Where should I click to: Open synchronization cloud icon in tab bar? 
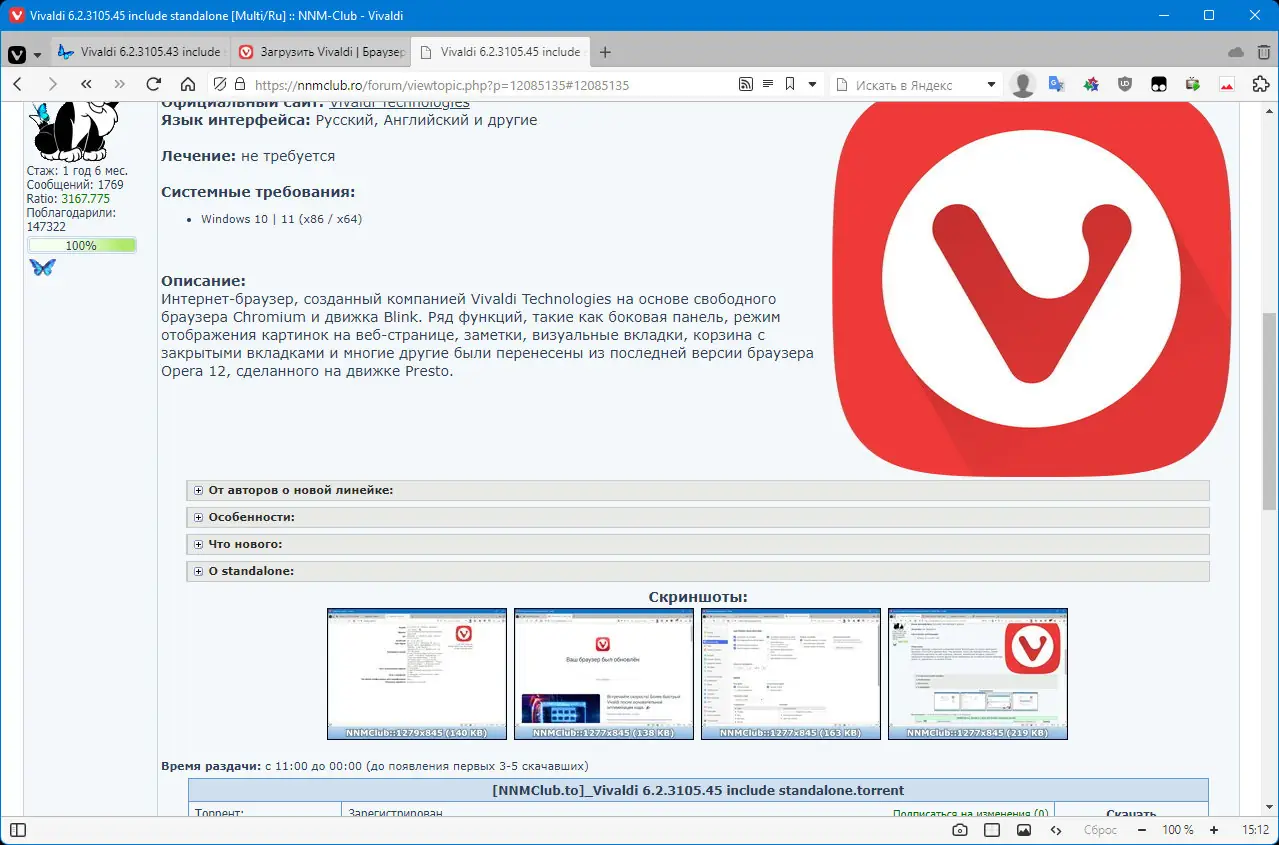[1235, 52]
